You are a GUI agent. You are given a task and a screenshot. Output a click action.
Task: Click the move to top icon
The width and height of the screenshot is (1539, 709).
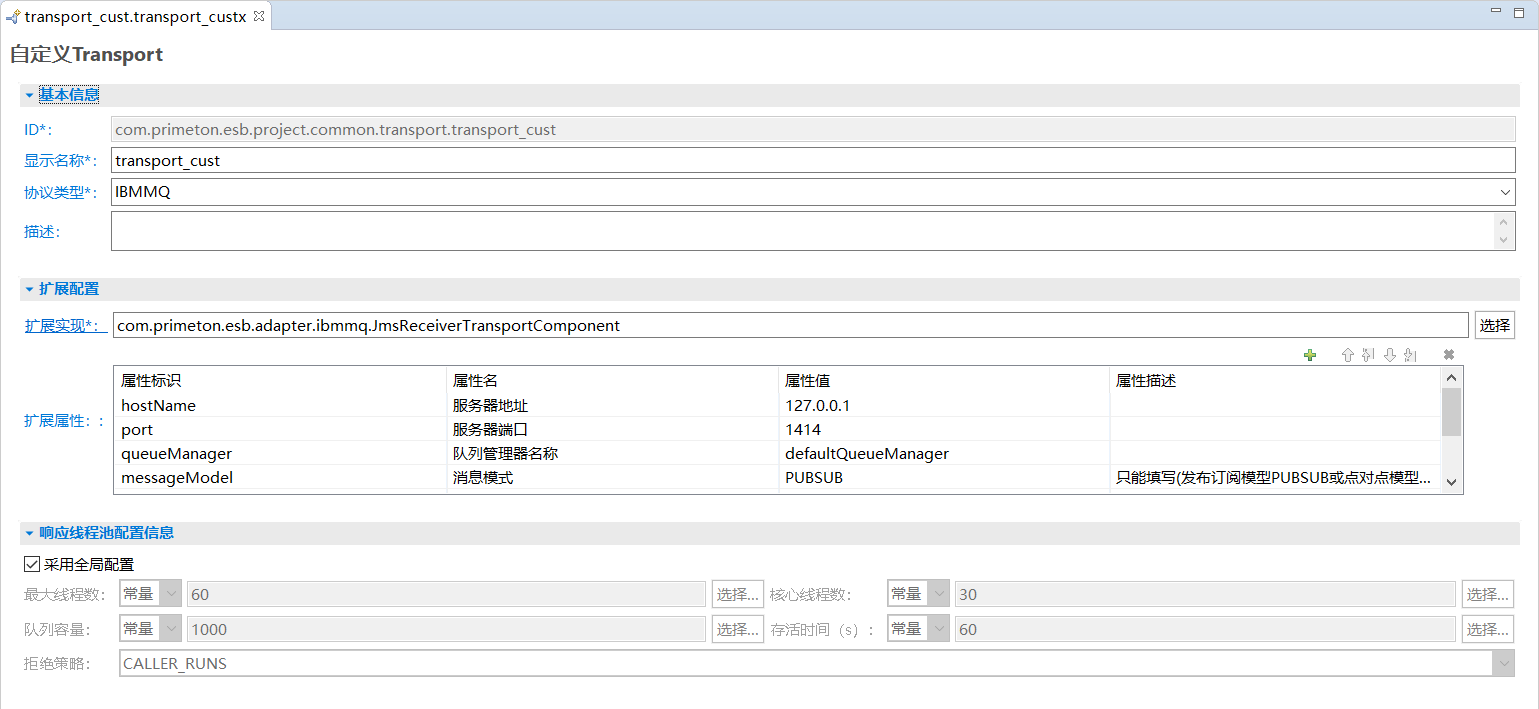coord(1368,355)
